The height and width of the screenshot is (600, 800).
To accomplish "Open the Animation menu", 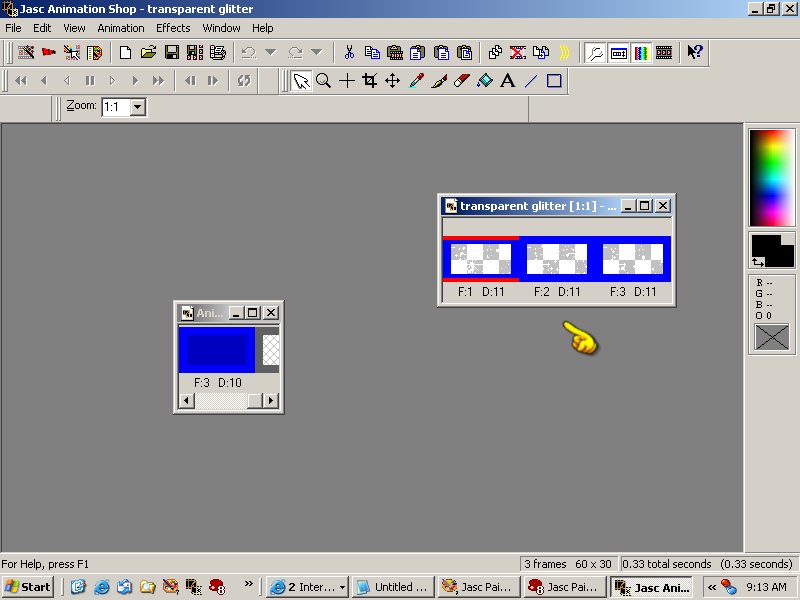I will pyautogui.click(x=121, y=28).
